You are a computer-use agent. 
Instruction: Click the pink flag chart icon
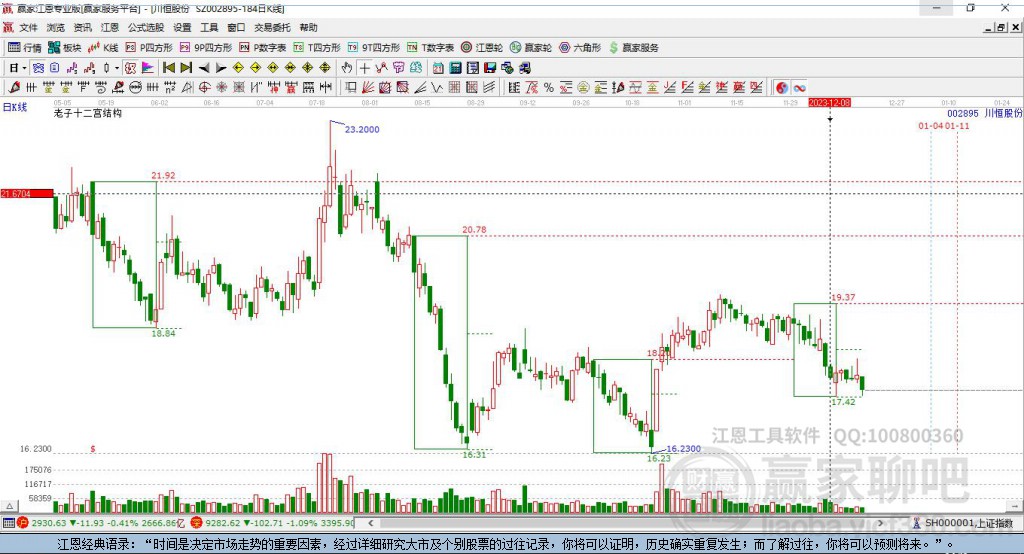(x=148, y=68)
